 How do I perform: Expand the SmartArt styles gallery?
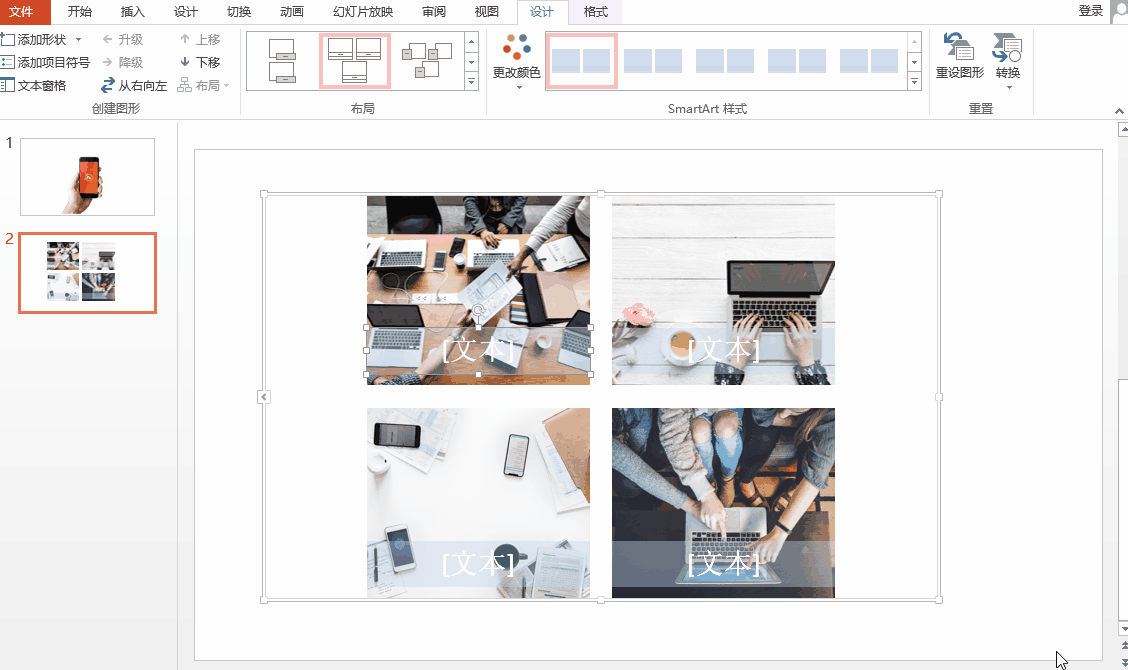914,82
